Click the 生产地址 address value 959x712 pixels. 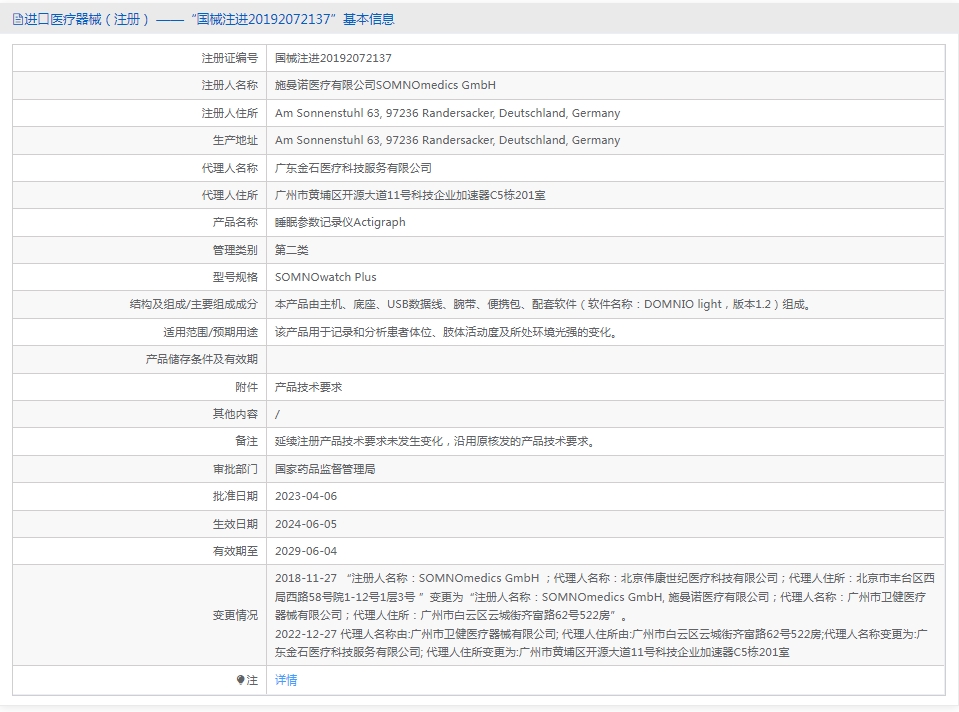coord(447,140)
